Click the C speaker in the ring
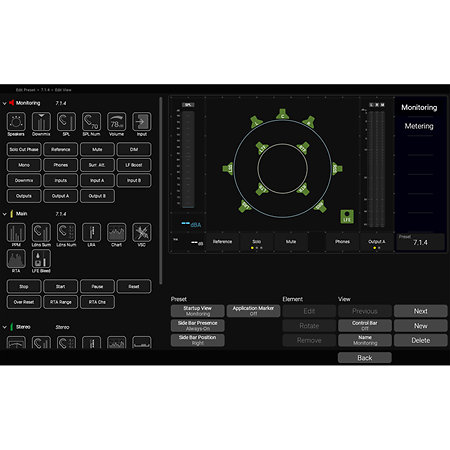The image size is (450, 450). [282, 114]
